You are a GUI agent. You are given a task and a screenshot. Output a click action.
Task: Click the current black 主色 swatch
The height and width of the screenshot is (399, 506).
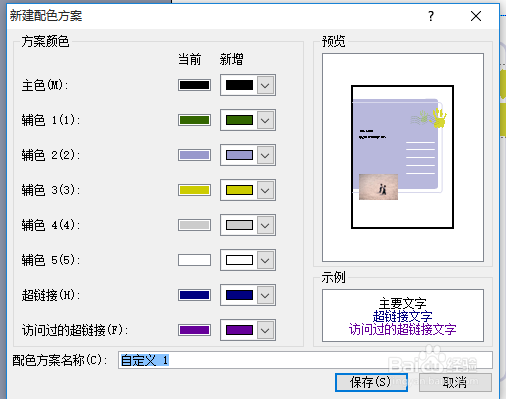[x=194, y=85]
